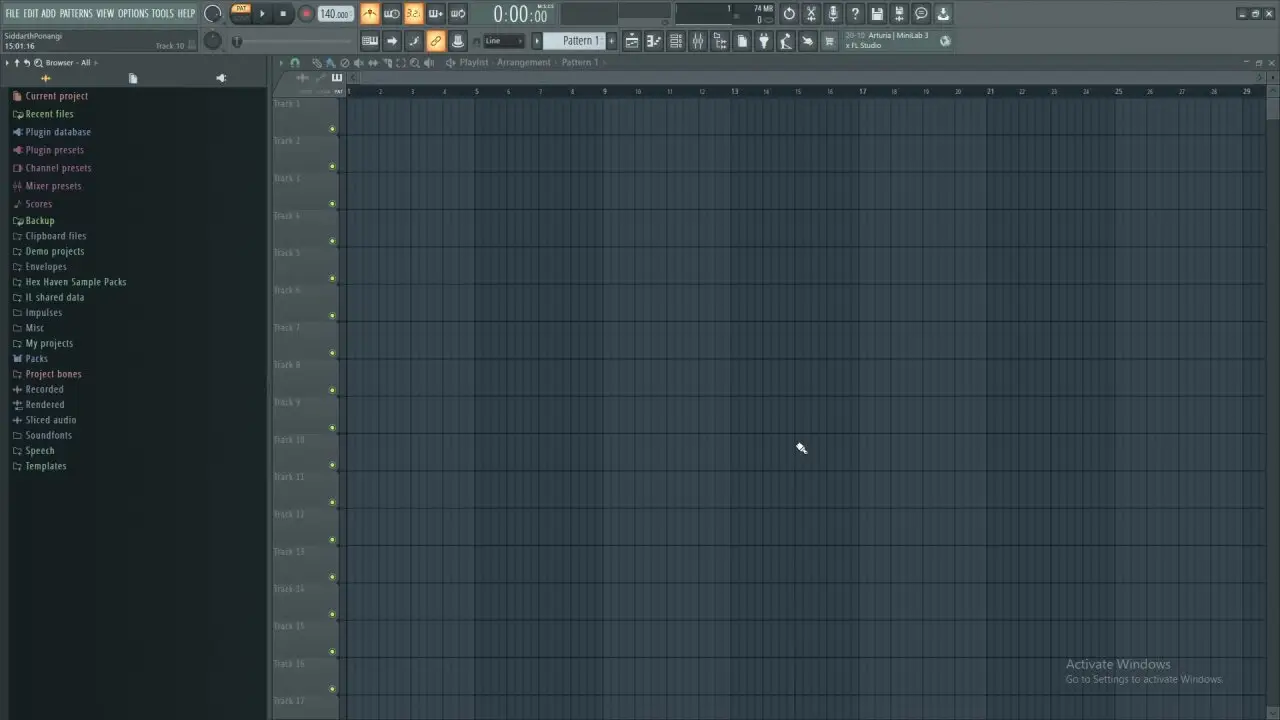Image resolution: width=1280 pixels, height=720 pixels.
Task: Open the FILE menu
Action: tap(12, 14)
